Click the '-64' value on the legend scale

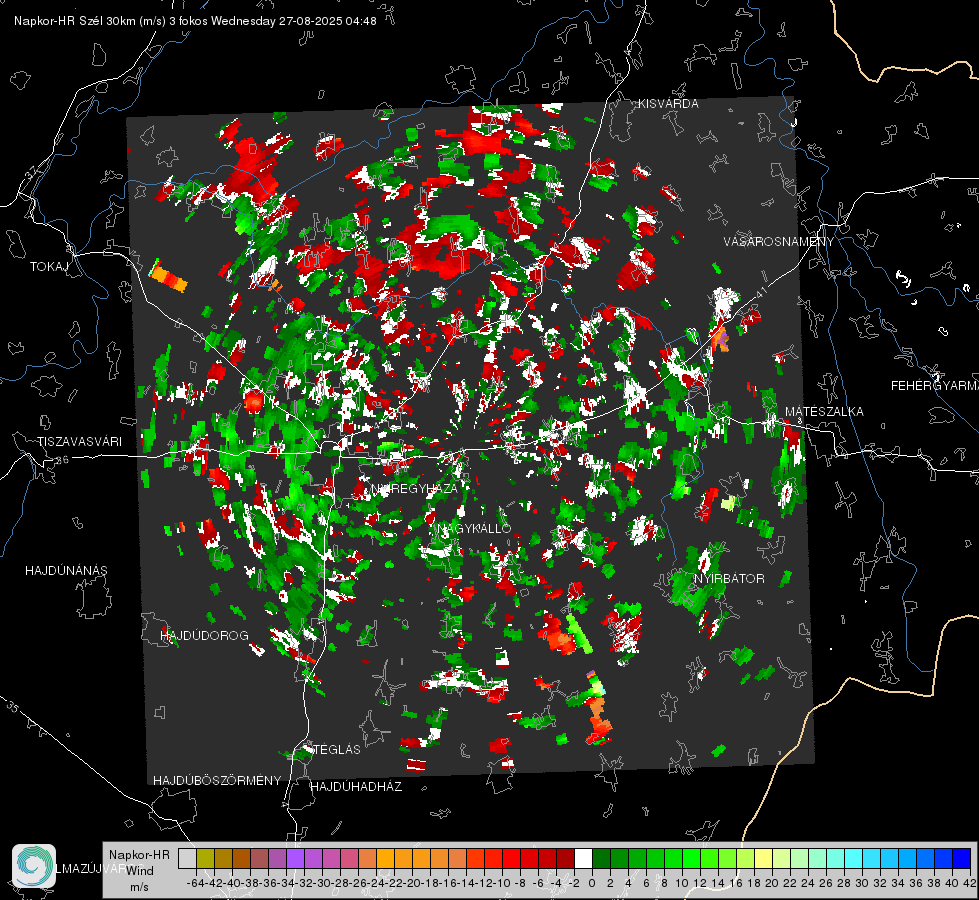click(x=195, y=883)
